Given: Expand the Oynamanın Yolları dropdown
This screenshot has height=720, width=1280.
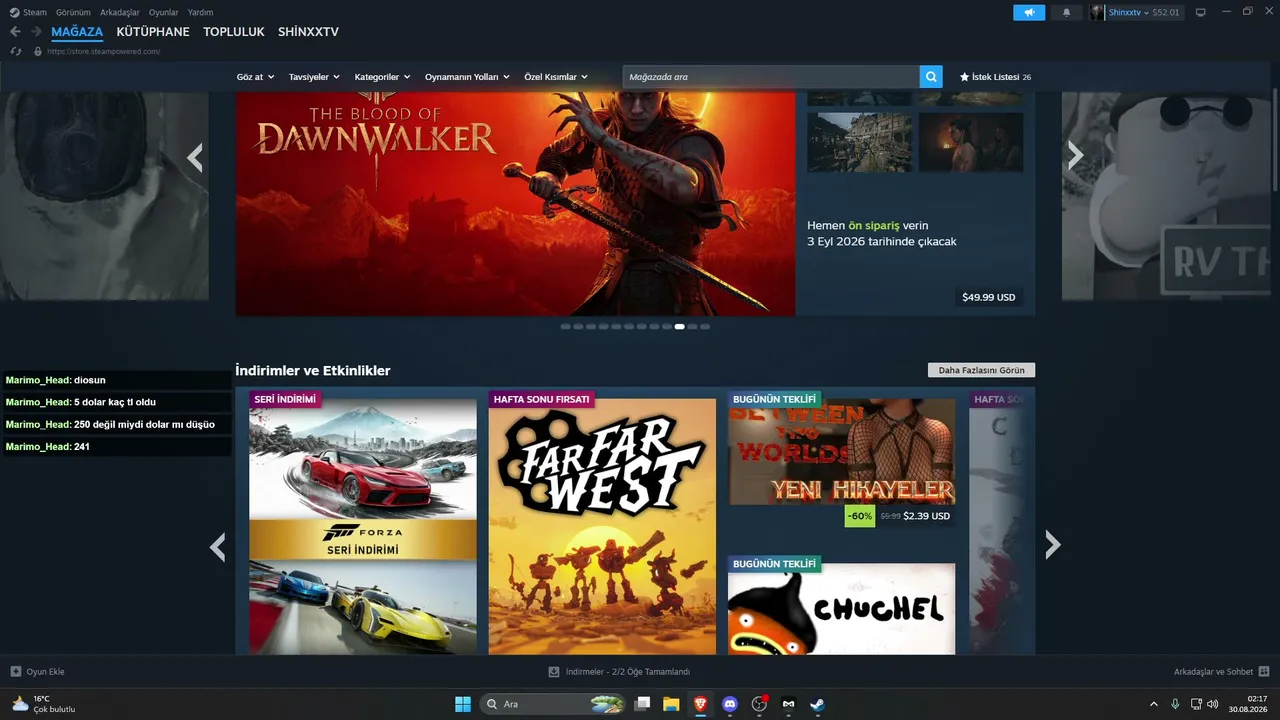Looking at the screenshot, I should [x=467, y=77].
